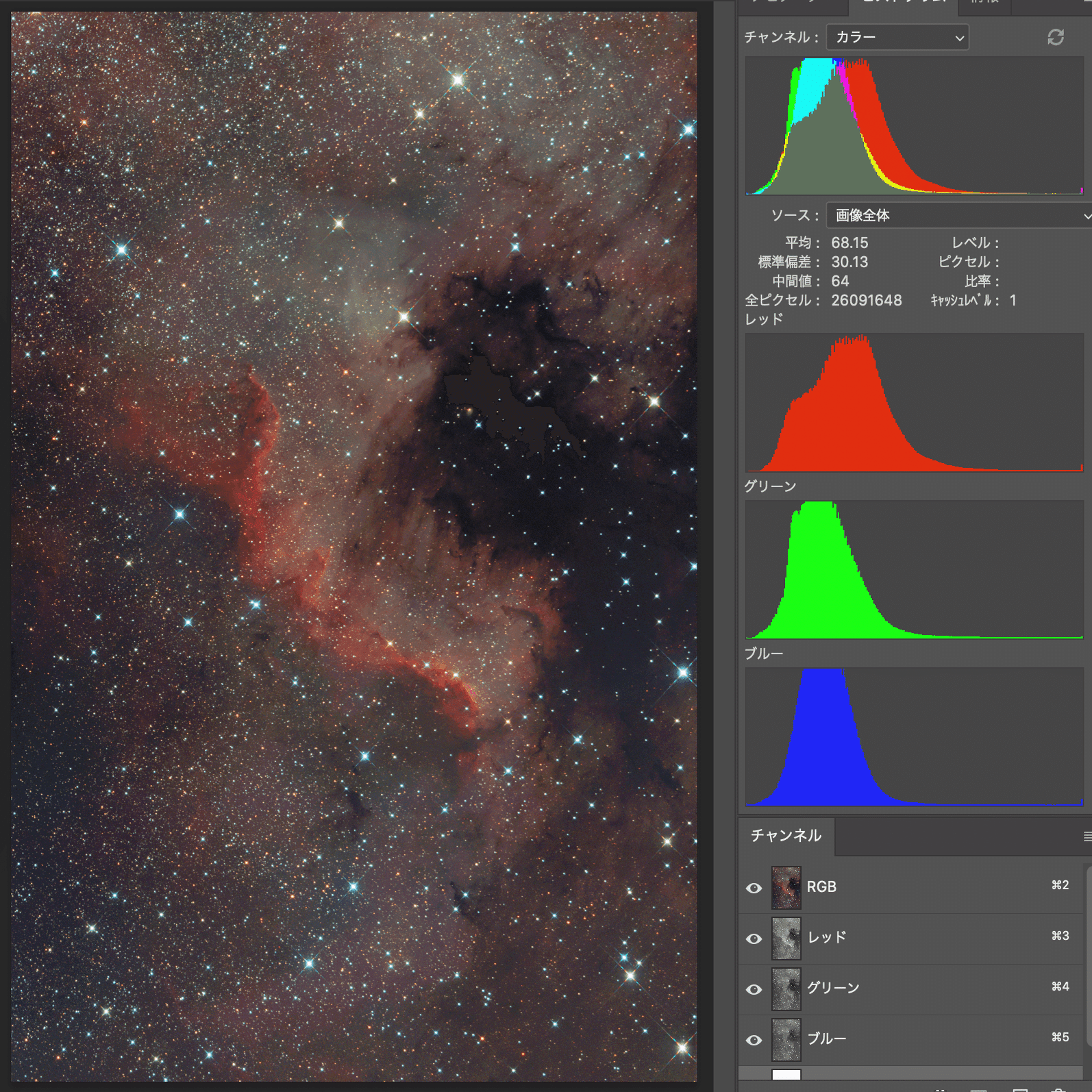Click the 中間値 value 64

pos(840,282)
